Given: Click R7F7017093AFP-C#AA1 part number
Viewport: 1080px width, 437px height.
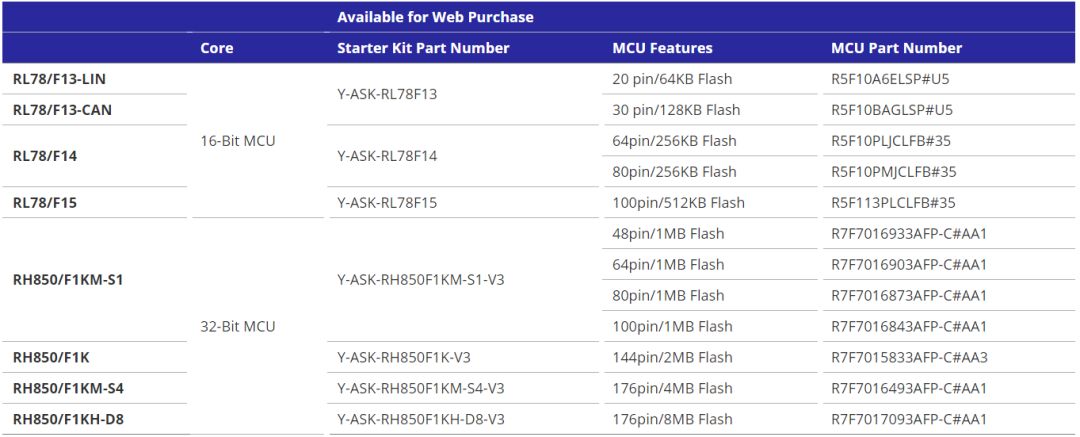Looking at the screenshot, I should [x=908, y=419].
